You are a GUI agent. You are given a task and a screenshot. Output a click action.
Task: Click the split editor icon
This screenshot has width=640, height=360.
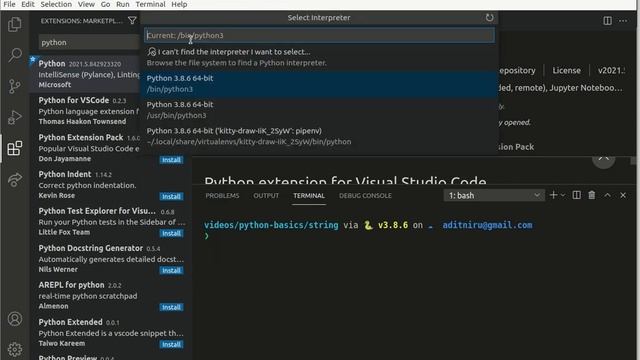(607, 21)
